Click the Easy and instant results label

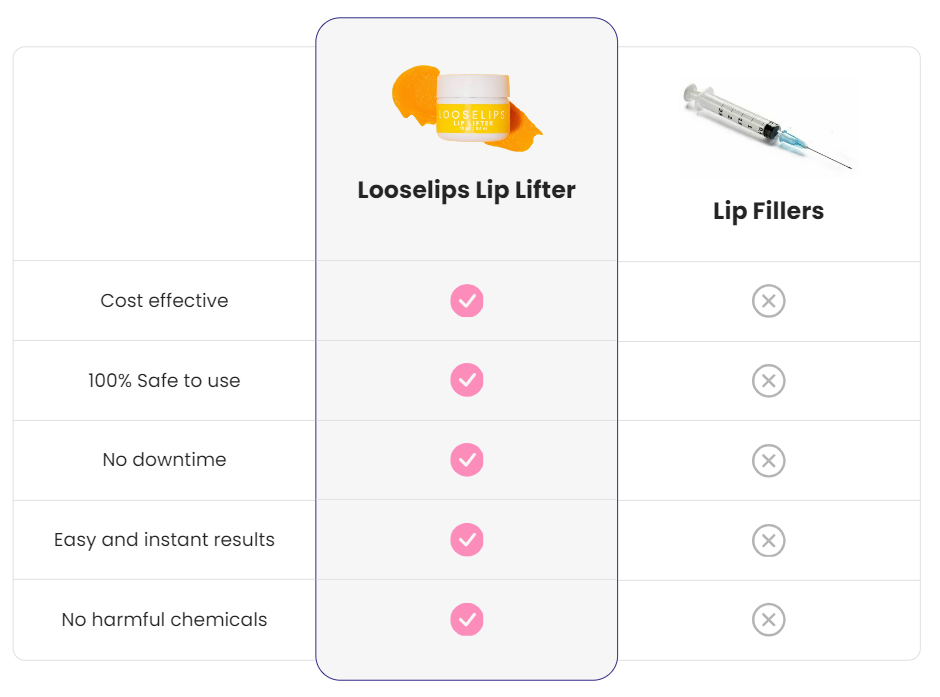point(164,540)
